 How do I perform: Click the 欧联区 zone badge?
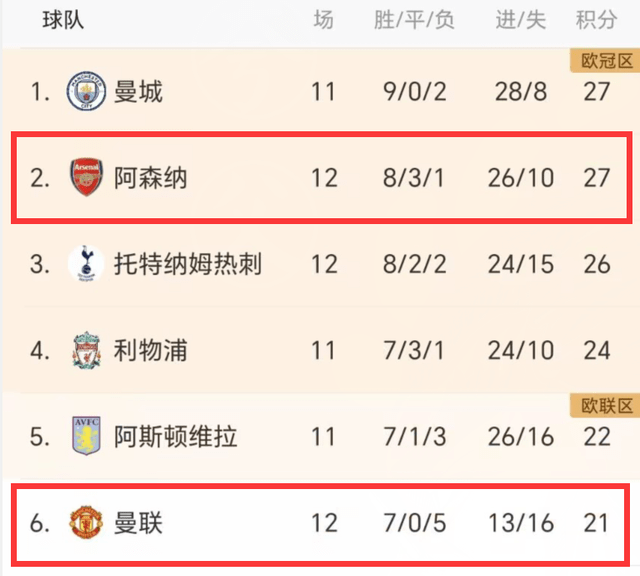(605, 406)
